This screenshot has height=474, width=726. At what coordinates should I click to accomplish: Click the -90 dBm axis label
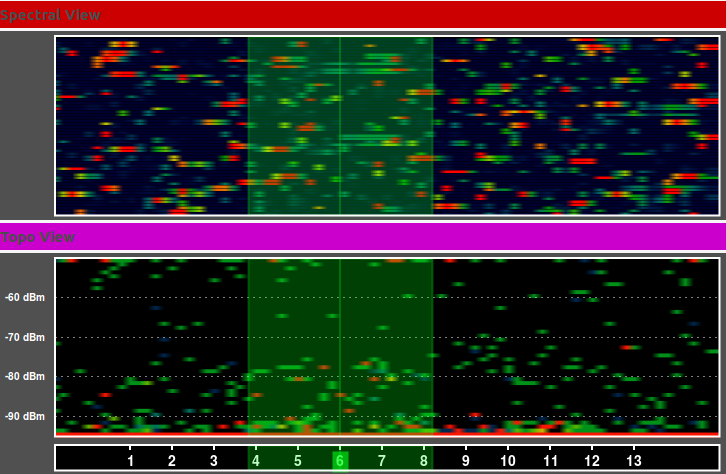click(25, 416)
